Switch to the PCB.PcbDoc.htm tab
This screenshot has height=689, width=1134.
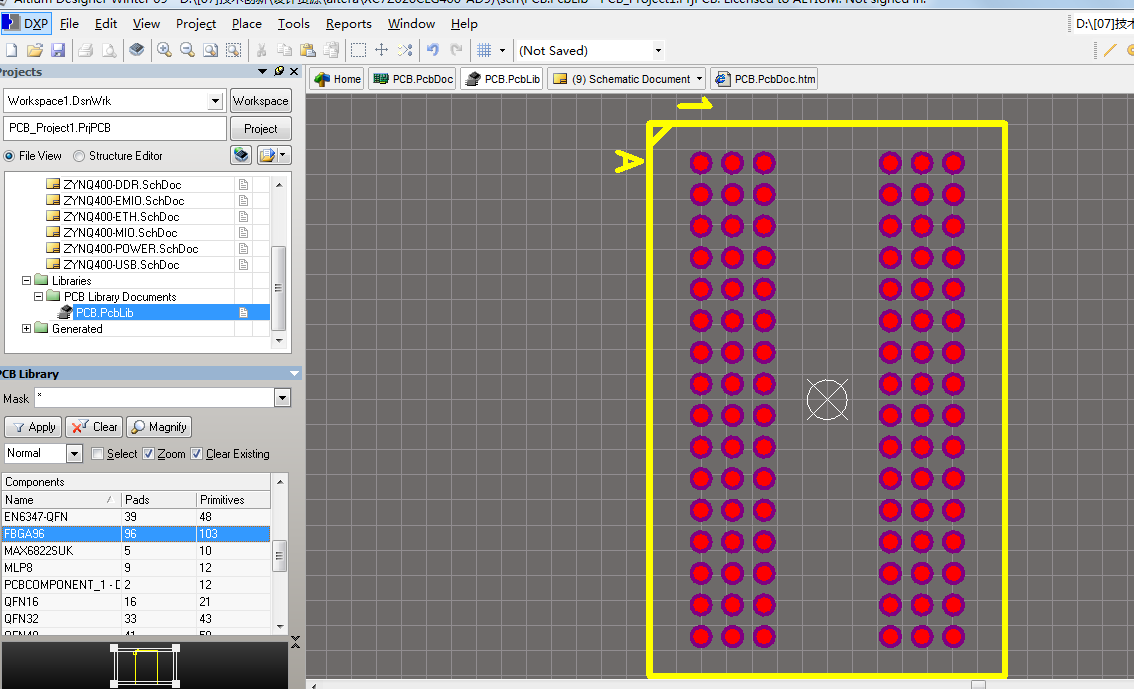click(764, 79)
